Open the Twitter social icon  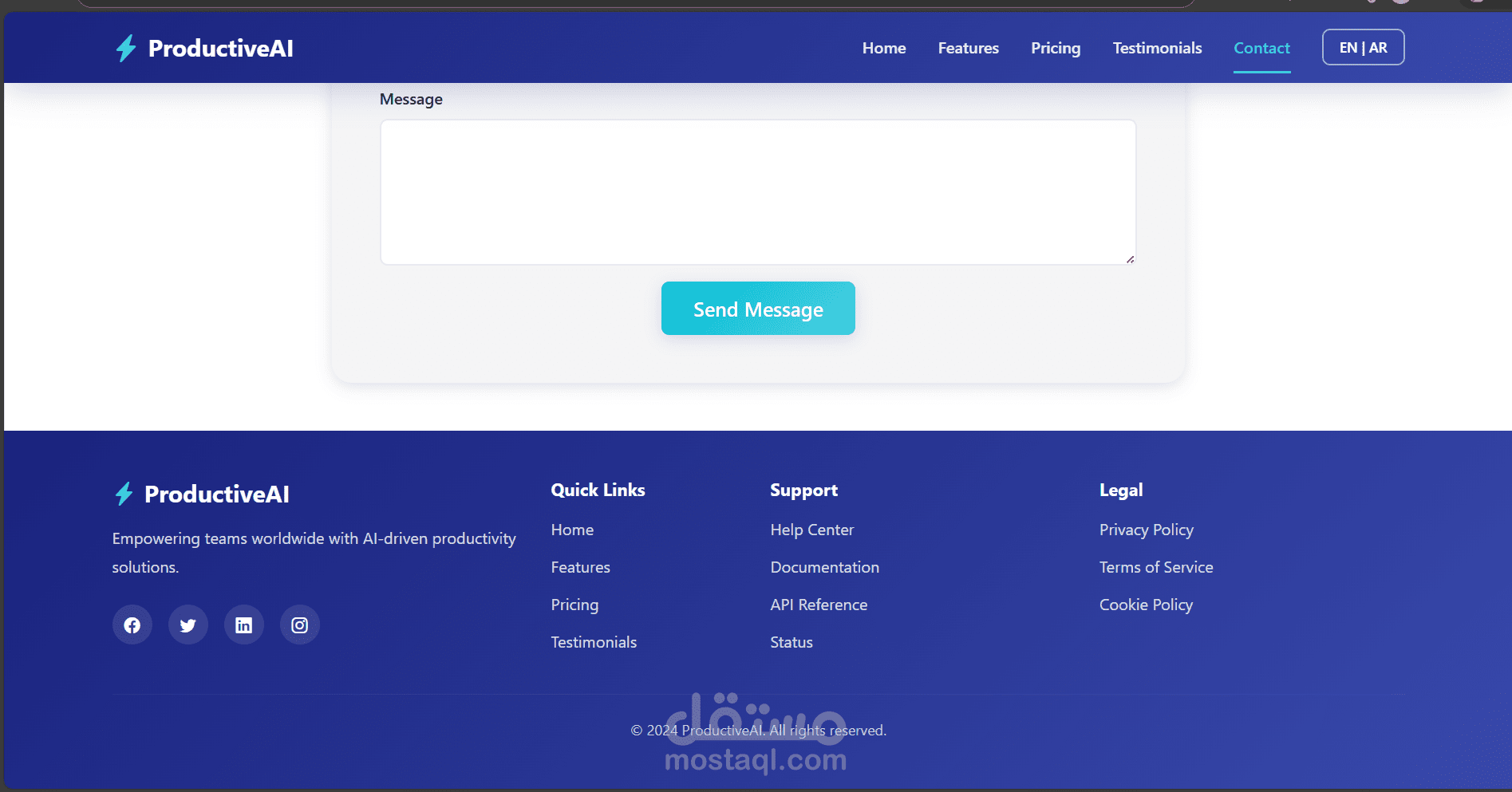click(188, 625)
